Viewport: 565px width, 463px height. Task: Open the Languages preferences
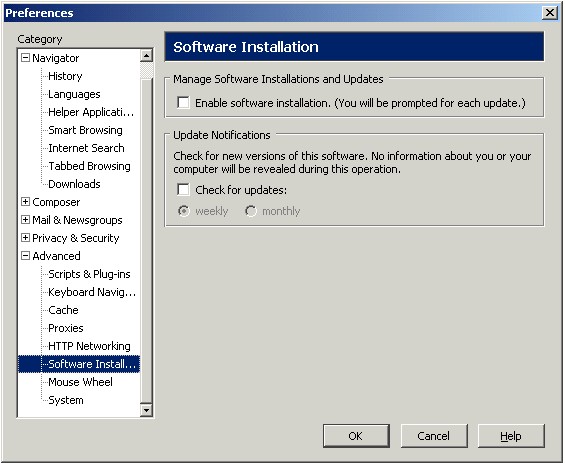tap(74, 94)
